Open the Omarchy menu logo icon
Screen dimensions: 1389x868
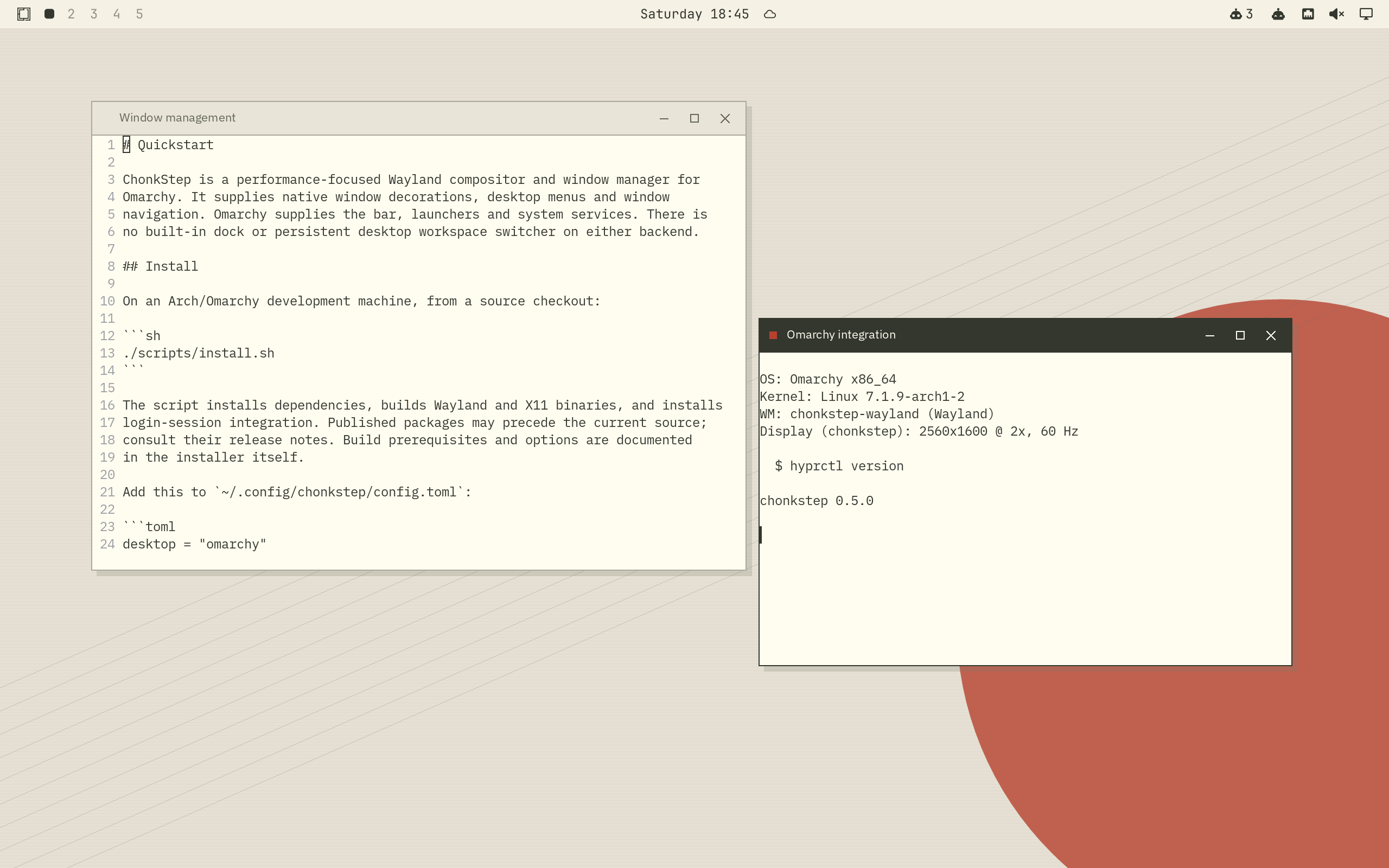[x=23, y=14]
